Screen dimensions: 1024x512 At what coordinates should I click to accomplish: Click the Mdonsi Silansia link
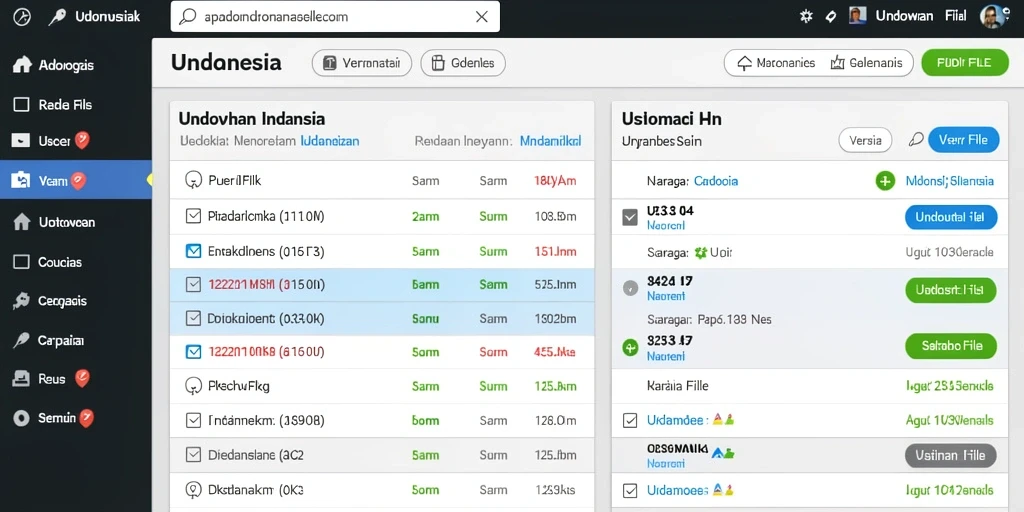pos(950,181)
